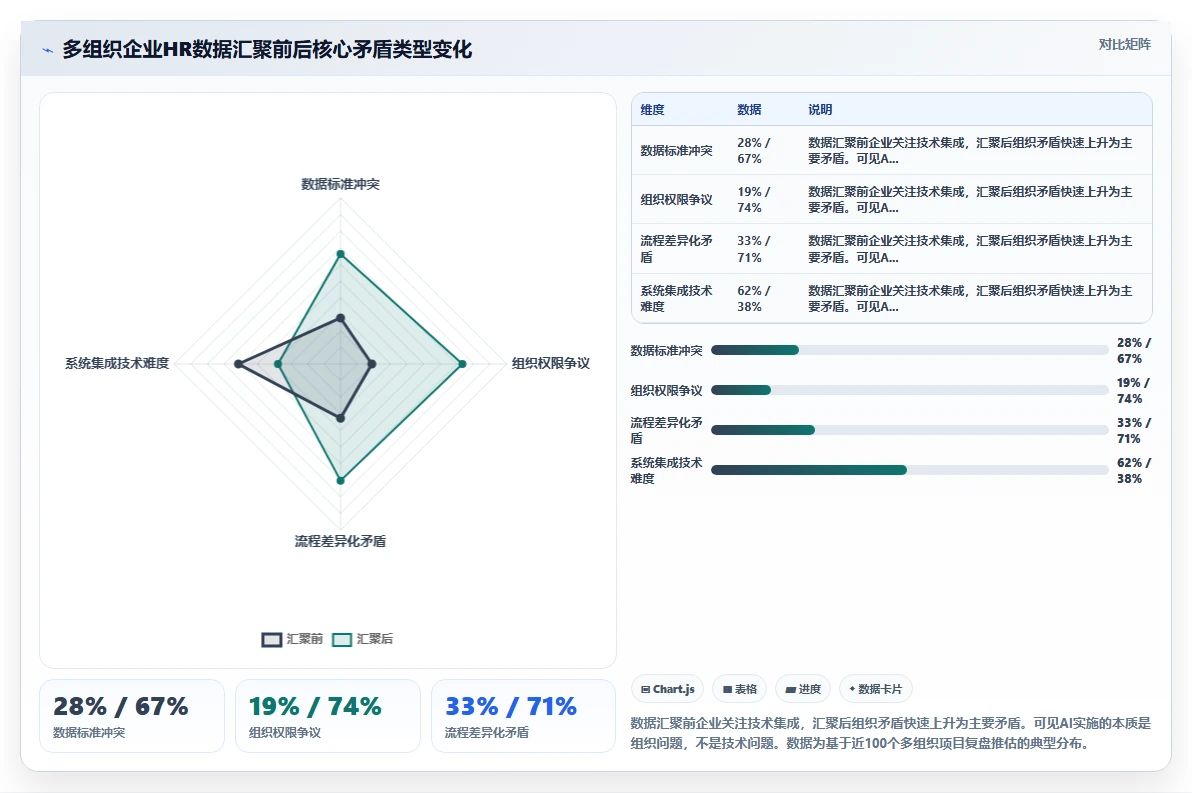Screen dimensions: 1192x793
Task: Click the 汇聚后 point on 数据标准冲突 axis
Action: (x=341, y=254)
